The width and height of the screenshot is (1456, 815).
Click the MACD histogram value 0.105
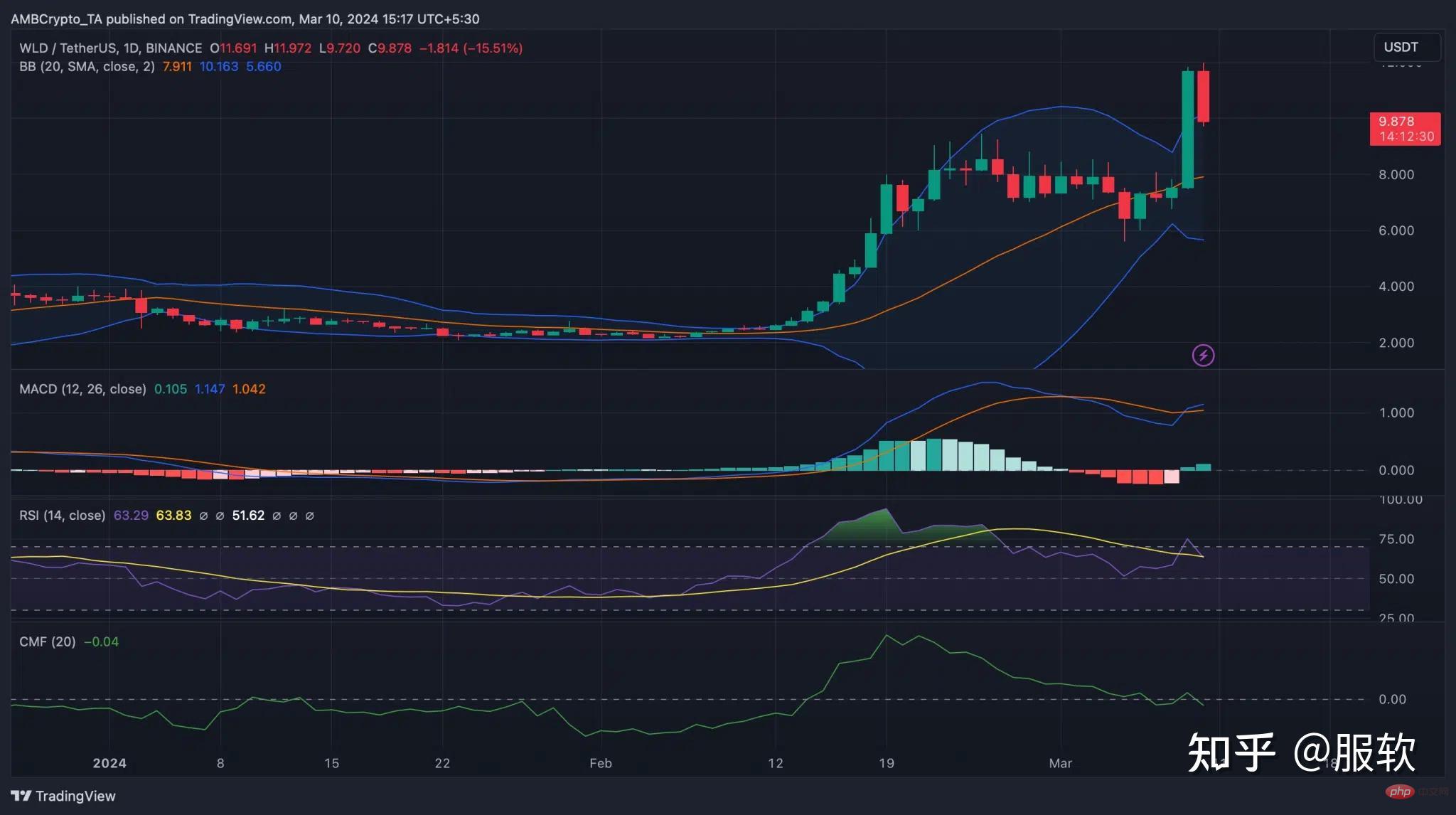point(171,389)
